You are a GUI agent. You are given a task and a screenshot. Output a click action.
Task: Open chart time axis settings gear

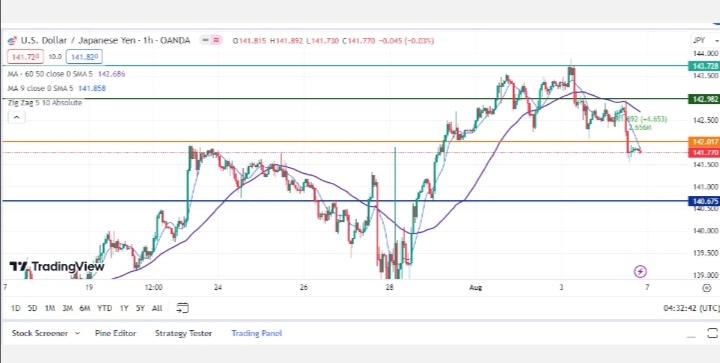707,288
